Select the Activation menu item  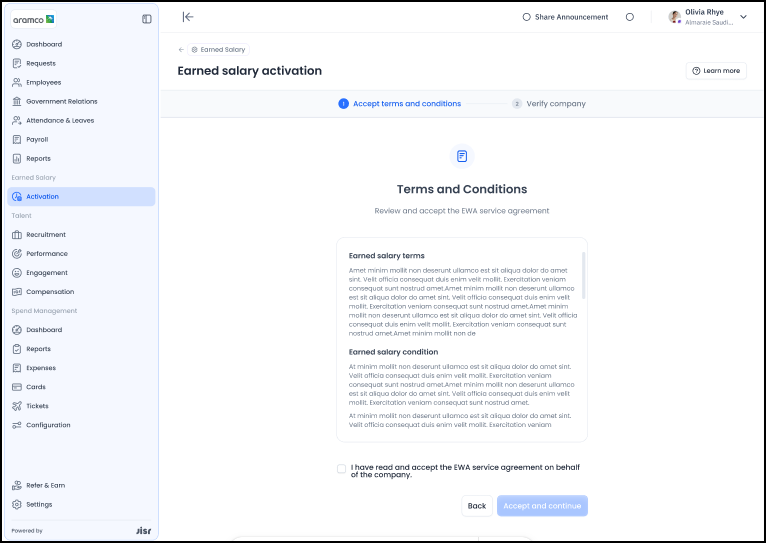42,197
